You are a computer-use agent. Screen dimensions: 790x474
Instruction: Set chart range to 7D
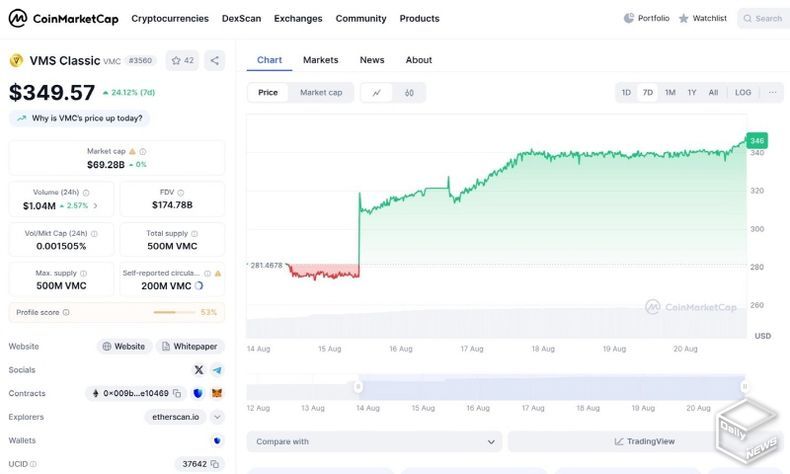pyautogui.click(x=648, y=93)
